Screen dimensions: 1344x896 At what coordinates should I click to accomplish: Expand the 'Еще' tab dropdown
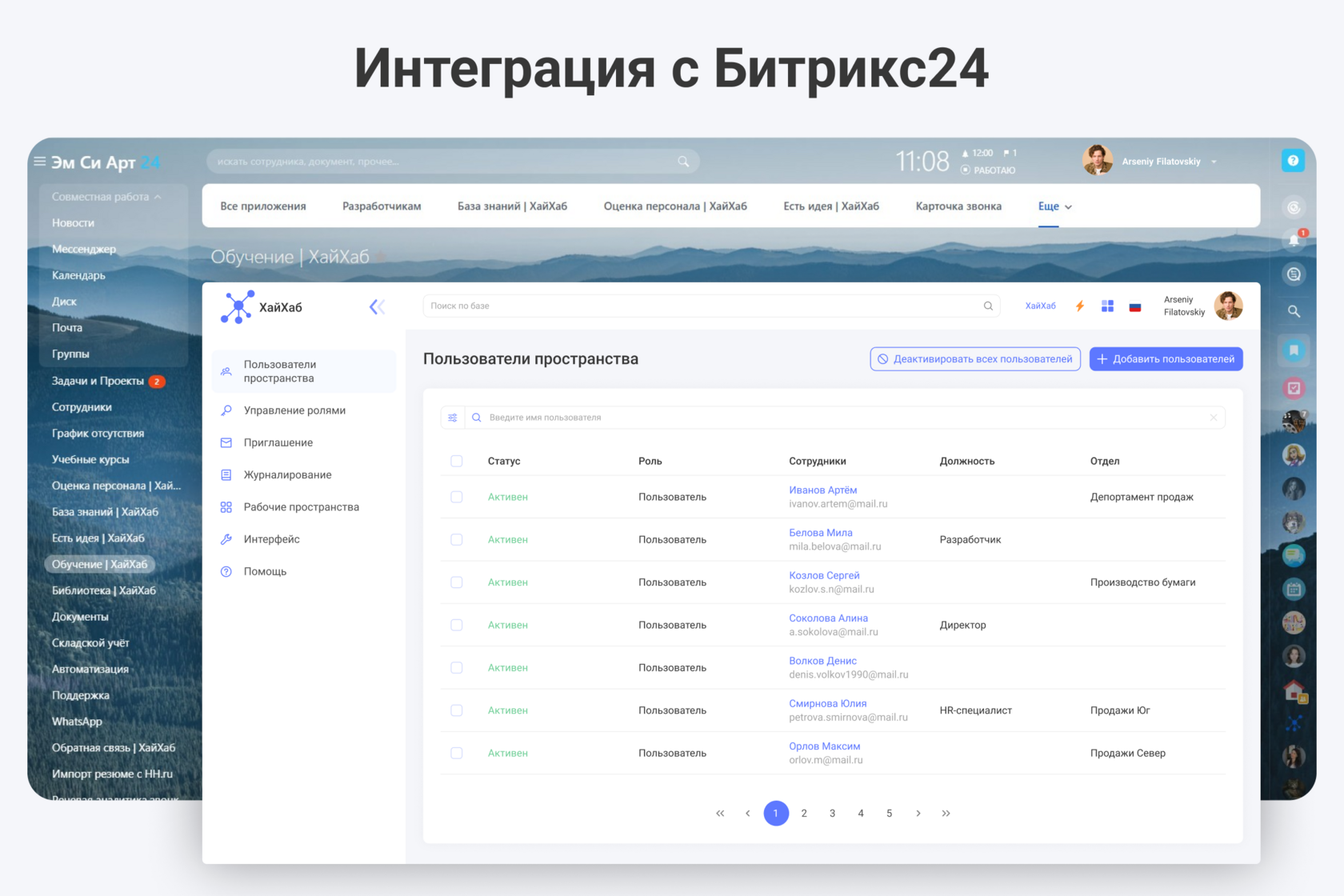pyautogui.click(x=1055, y=206)
